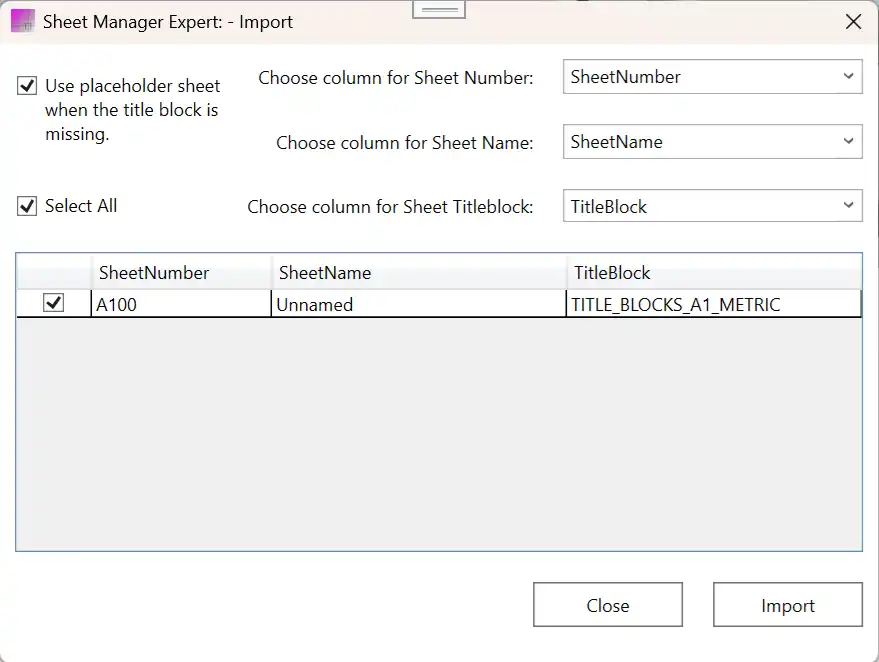Uncheck the Select All checkbox
Screen dimensions: 879x662
pos(27,207)
